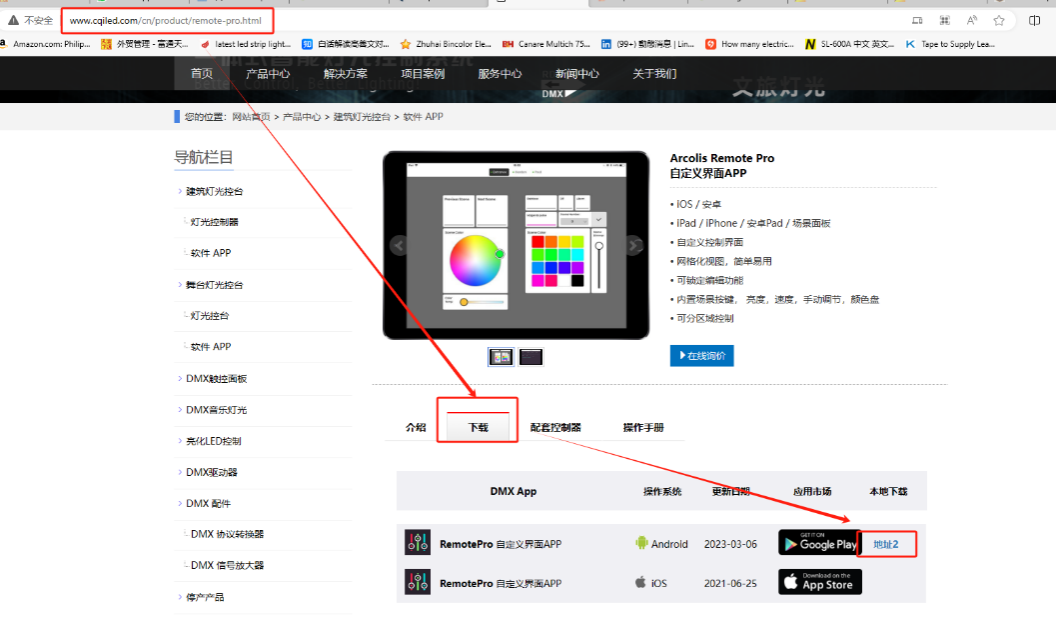The image size is (1056, 636).
Task: Click Arcolis Remote Pro product title
Action: 722,158
